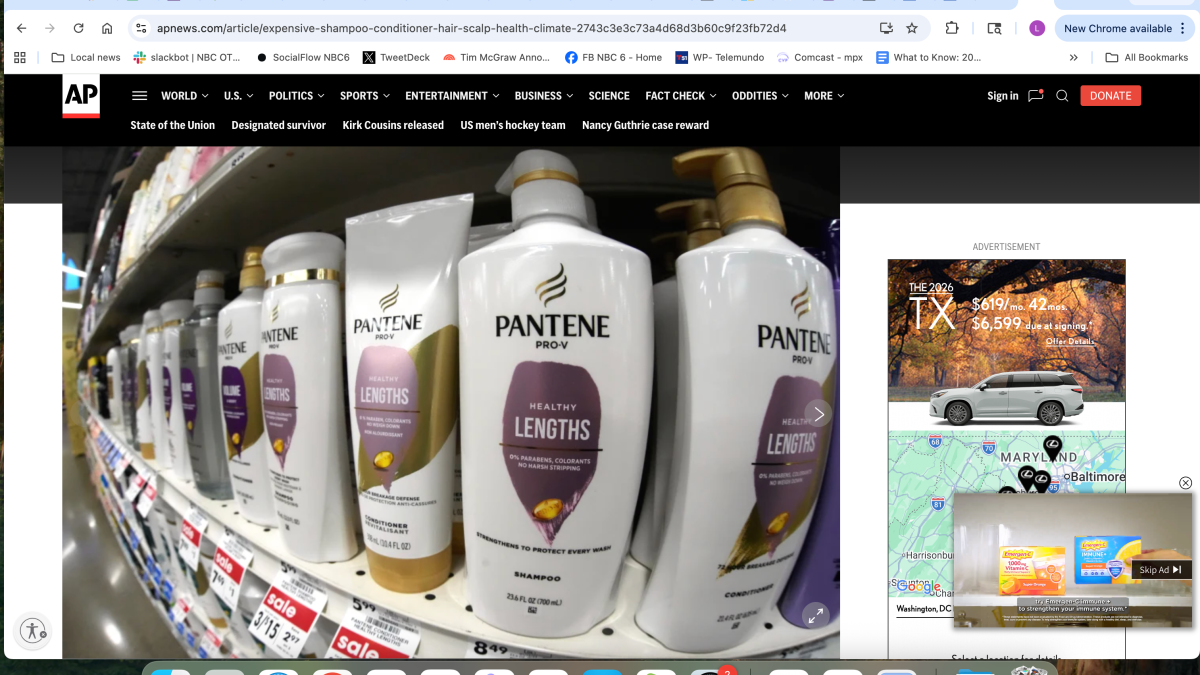Open the Chrome extensions puzzle icon
This screenshot has height=675, width=1200.
[952, 28]
